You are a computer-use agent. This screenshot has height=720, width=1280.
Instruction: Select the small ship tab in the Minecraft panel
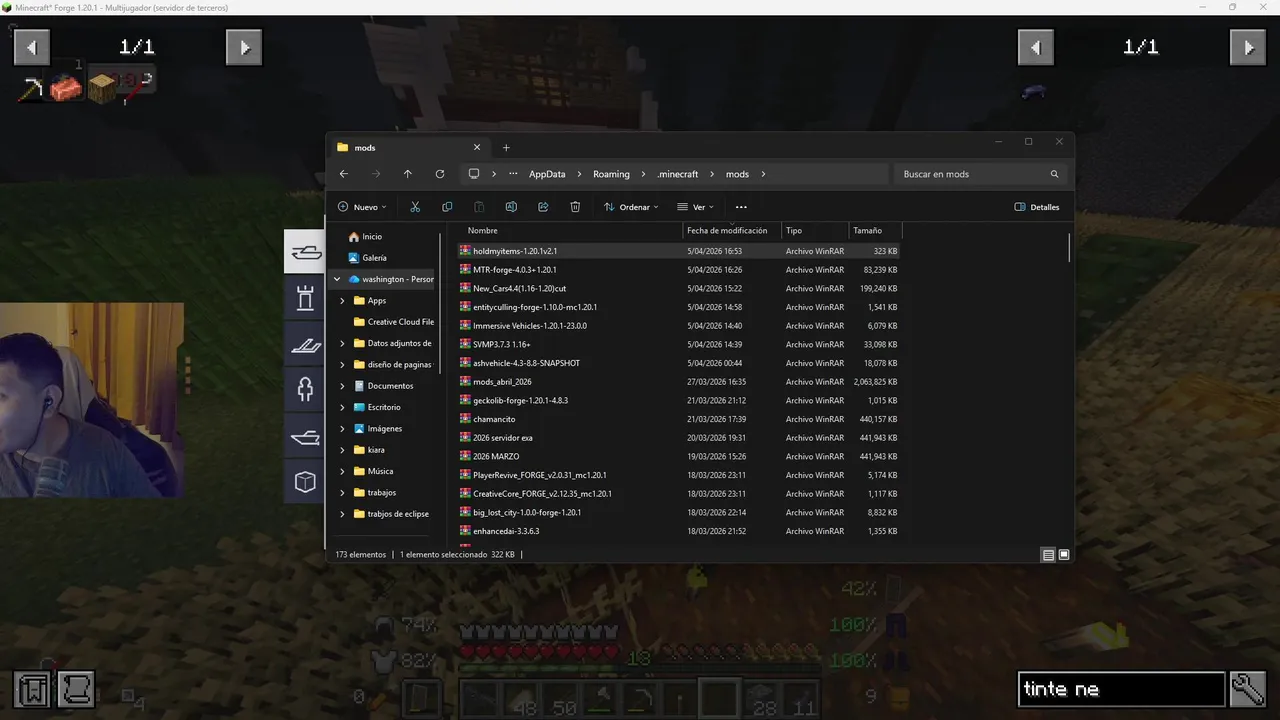(x=305, y=436)
